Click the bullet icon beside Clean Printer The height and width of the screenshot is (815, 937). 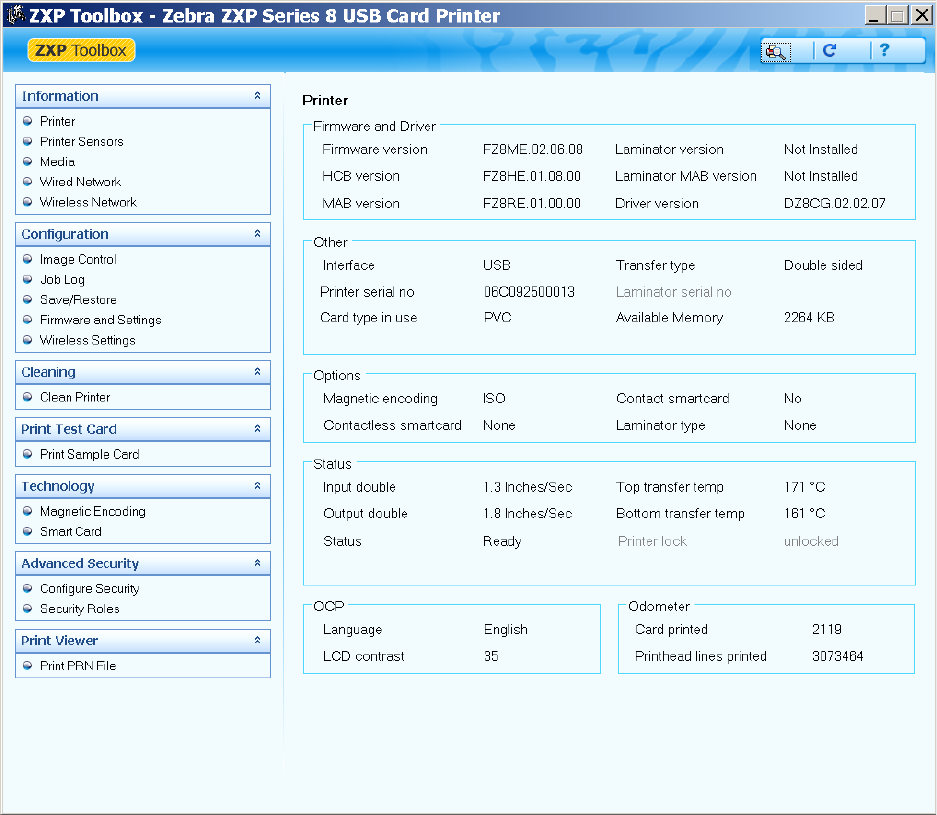pos(27,397)
